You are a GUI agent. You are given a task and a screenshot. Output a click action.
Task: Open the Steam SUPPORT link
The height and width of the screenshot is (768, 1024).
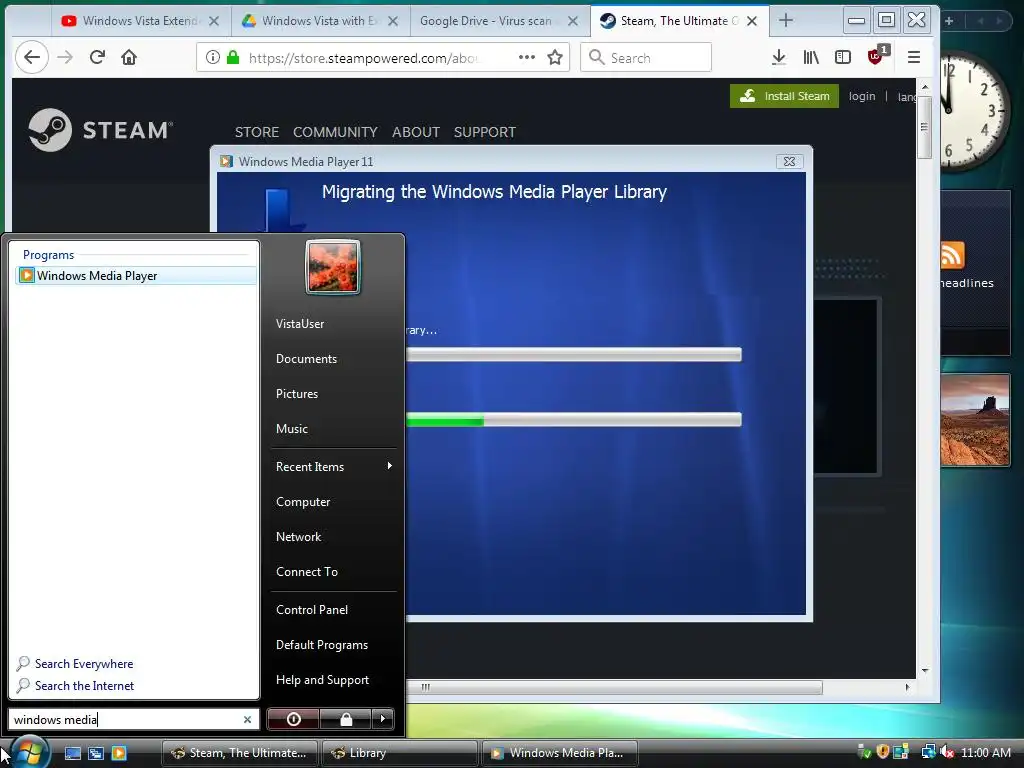pyautogui.click(x=485, y=132)
